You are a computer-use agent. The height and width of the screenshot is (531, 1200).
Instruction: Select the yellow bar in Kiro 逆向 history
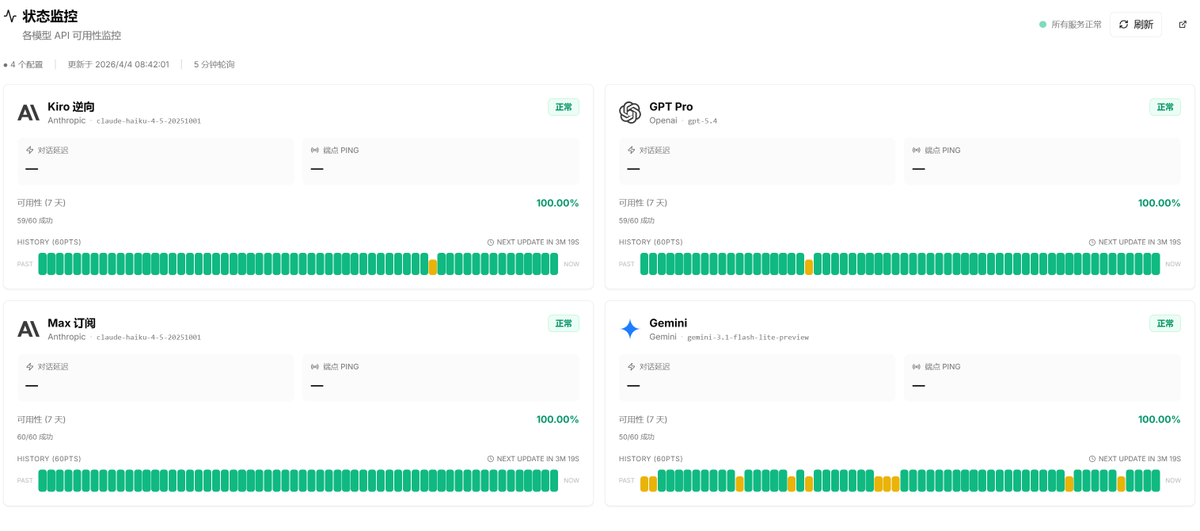(433, 267)
